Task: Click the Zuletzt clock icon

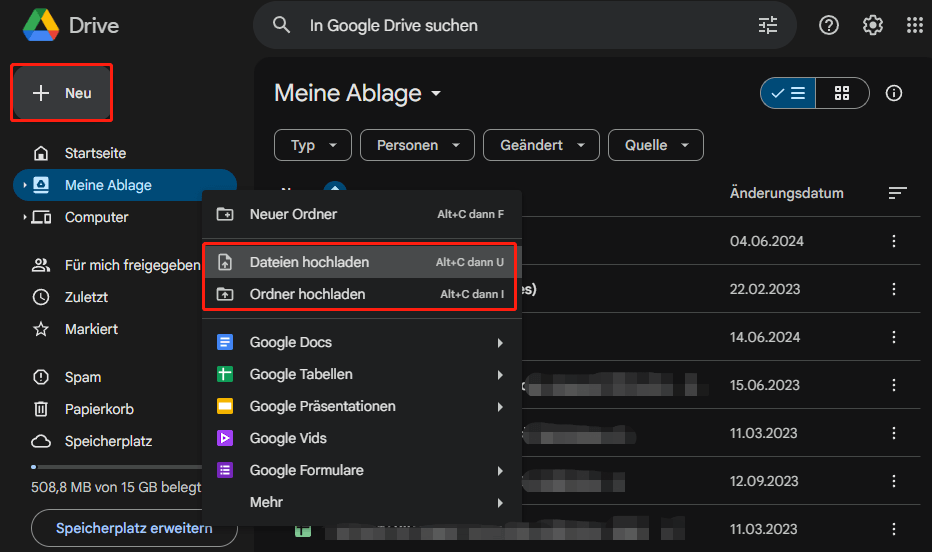Action: click(x=41, y=297)
